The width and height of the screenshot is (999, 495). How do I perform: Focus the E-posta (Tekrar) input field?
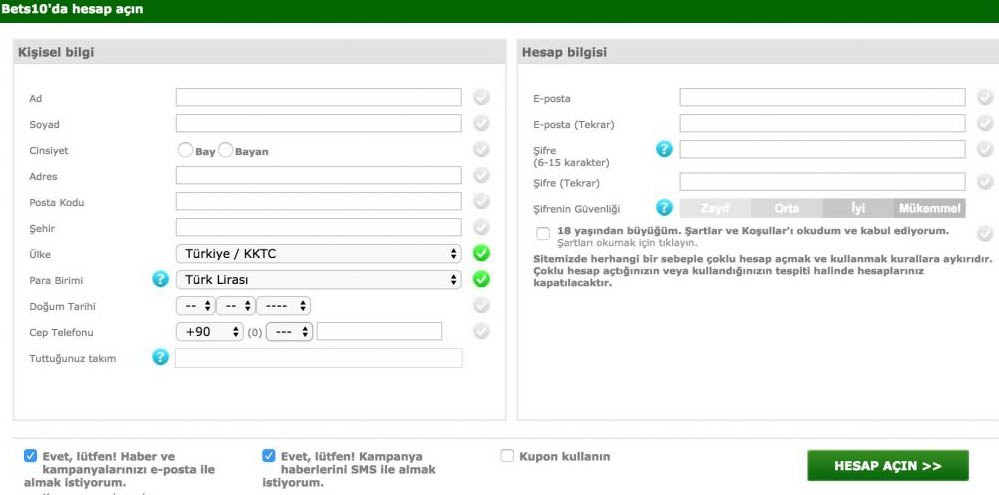[823, 124]
